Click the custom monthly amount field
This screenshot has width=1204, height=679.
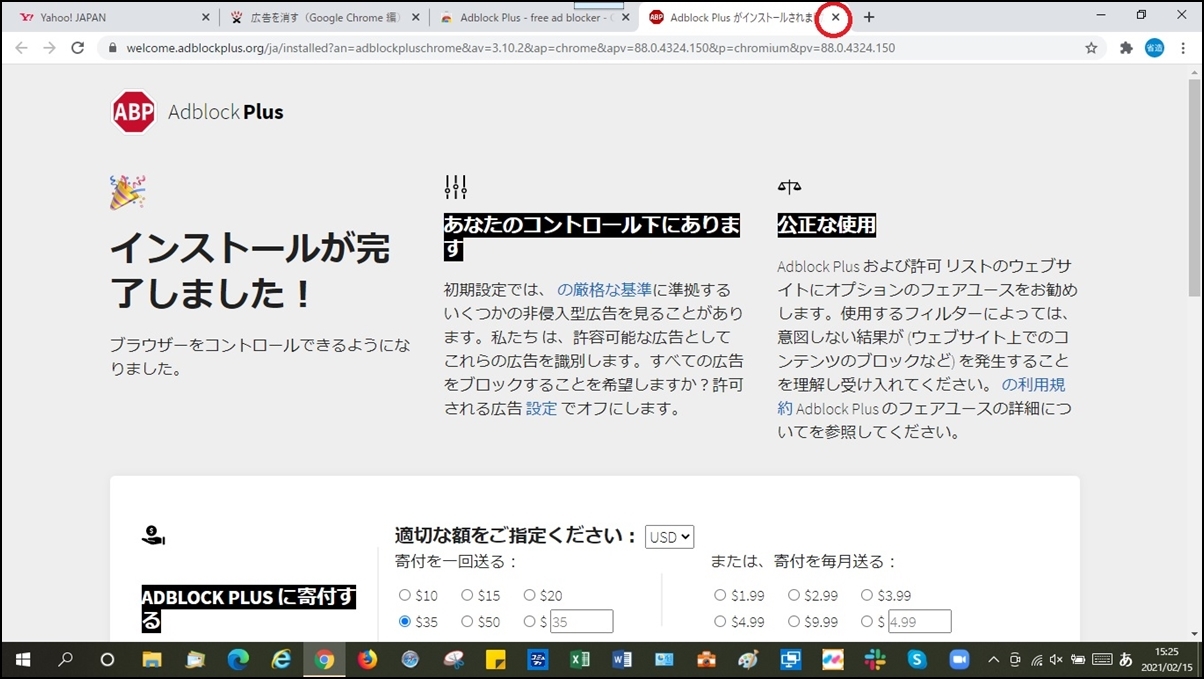pos(919,622)
